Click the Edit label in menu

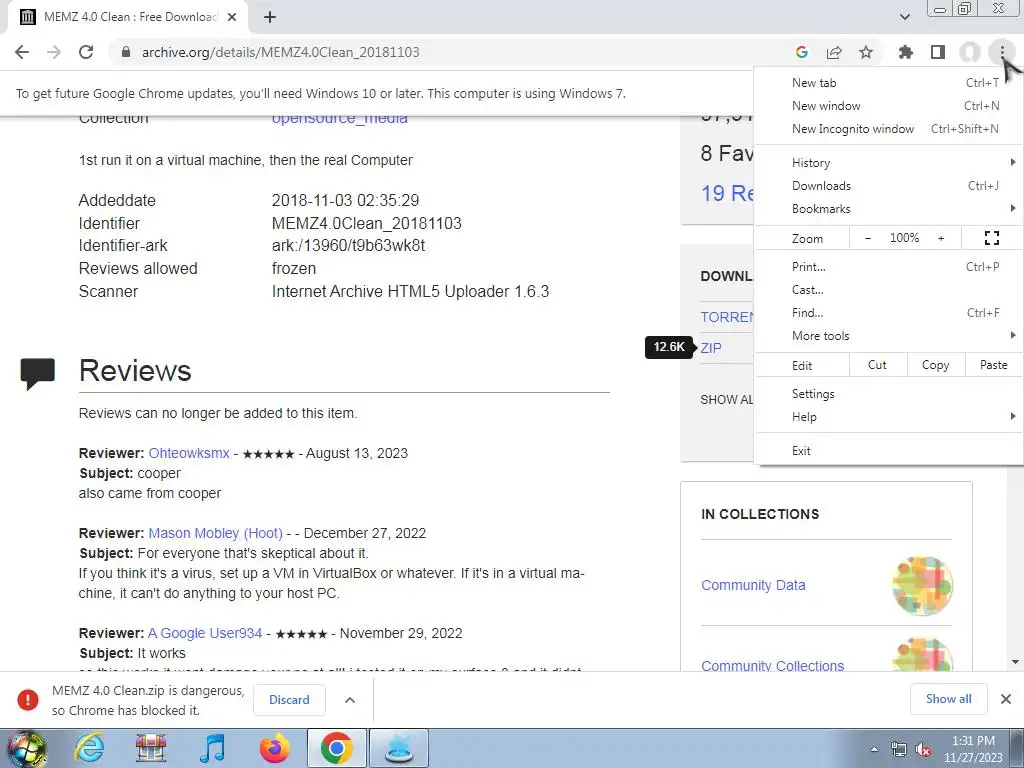tap(802, 366)
